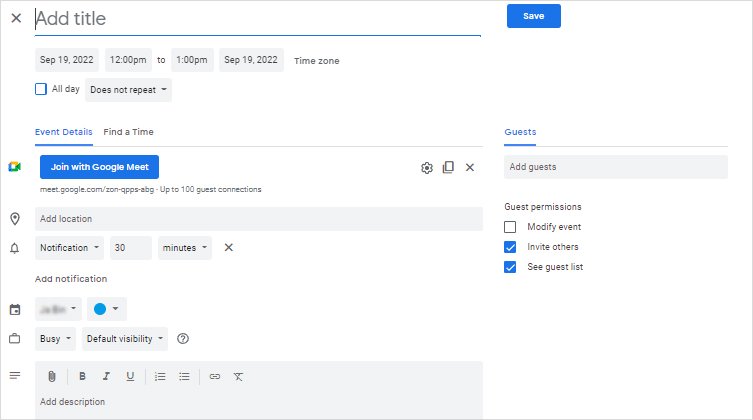
Task: Open the calendar owner dropdown
Action: click(x=58, y=309)
